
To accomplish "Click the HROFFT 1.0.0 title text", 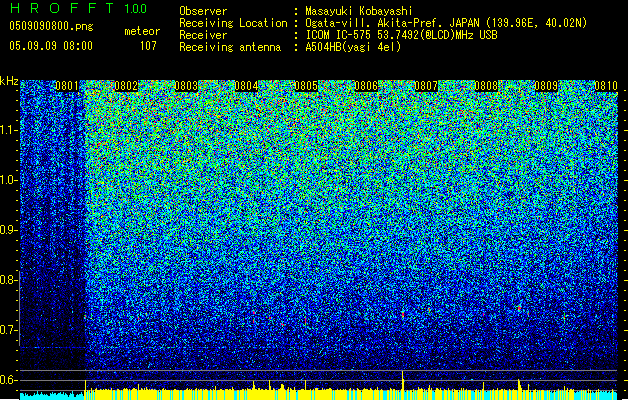I will click(x=78, y=8).
